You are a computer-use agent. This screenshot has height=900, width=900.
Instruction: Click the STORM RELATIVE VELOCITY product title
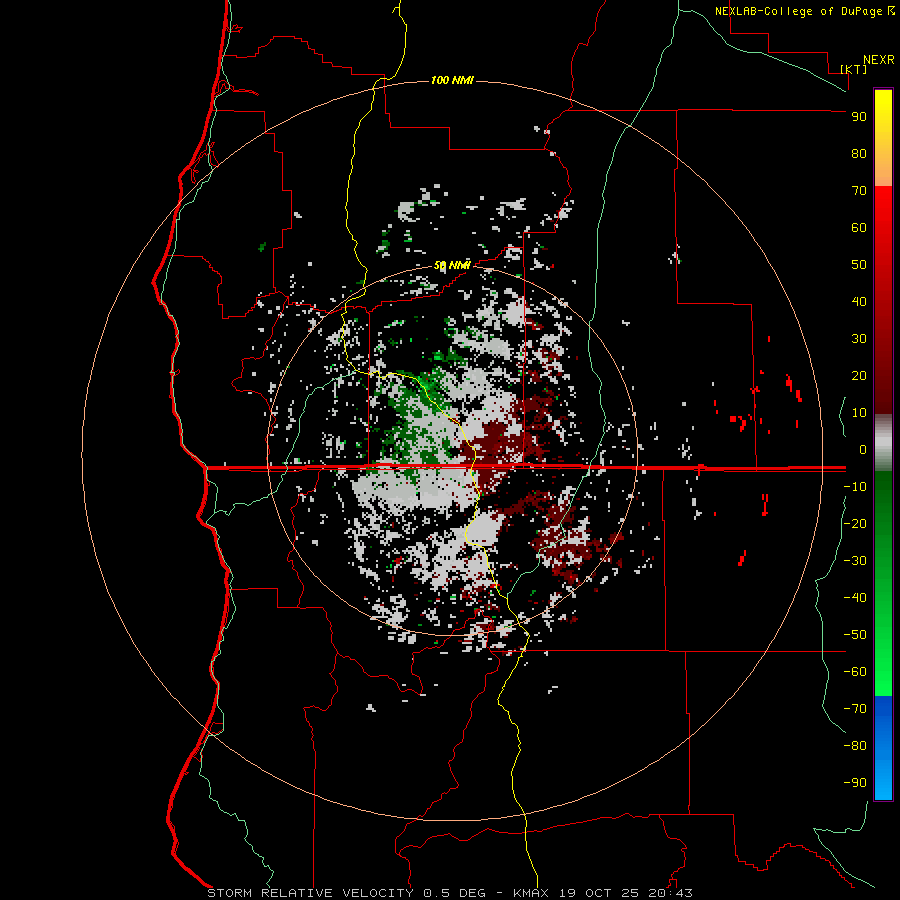coord(310,893)
